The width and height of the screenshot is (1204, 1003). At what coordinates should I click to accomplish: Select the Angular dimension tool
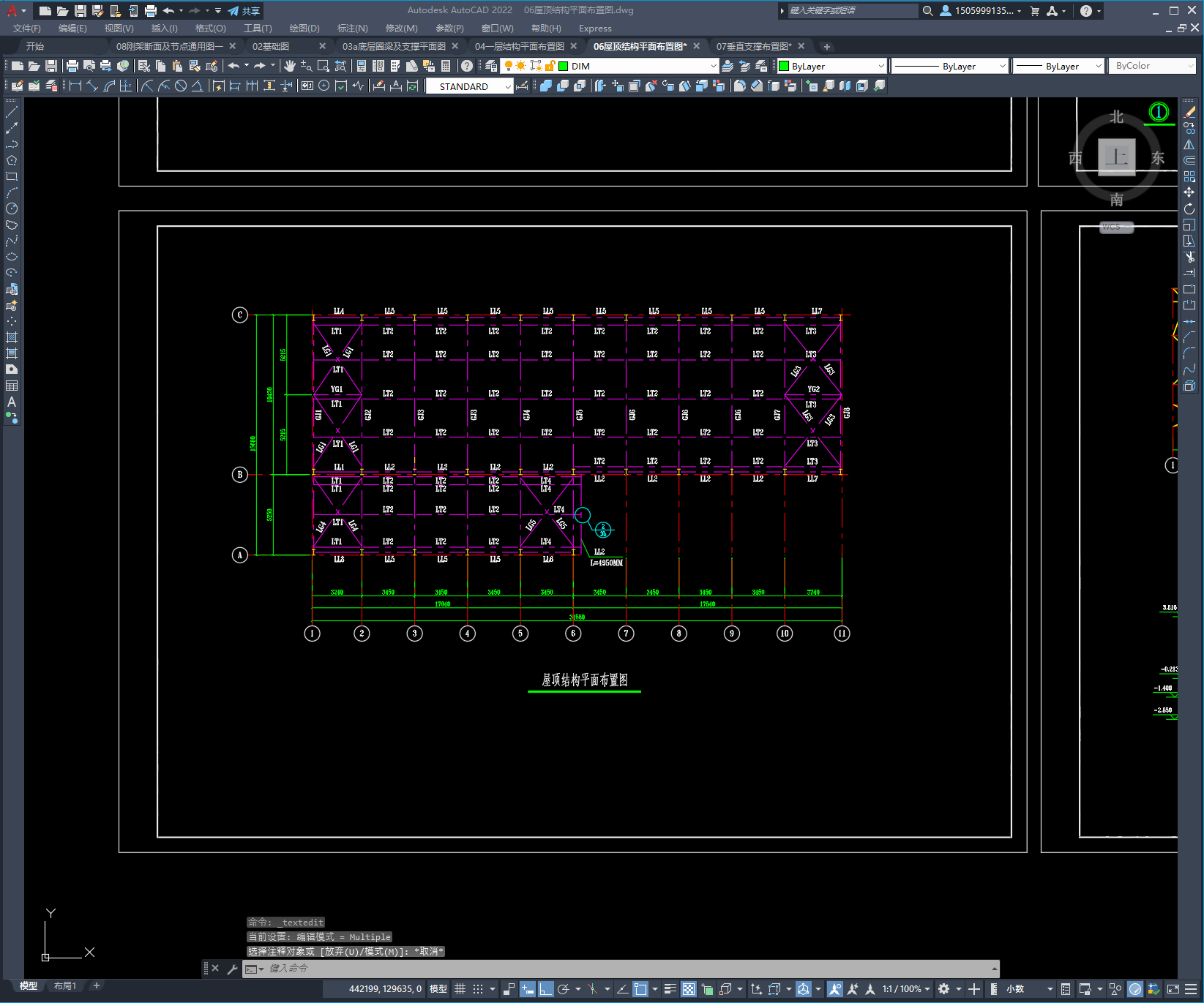(x=198, y=86)
